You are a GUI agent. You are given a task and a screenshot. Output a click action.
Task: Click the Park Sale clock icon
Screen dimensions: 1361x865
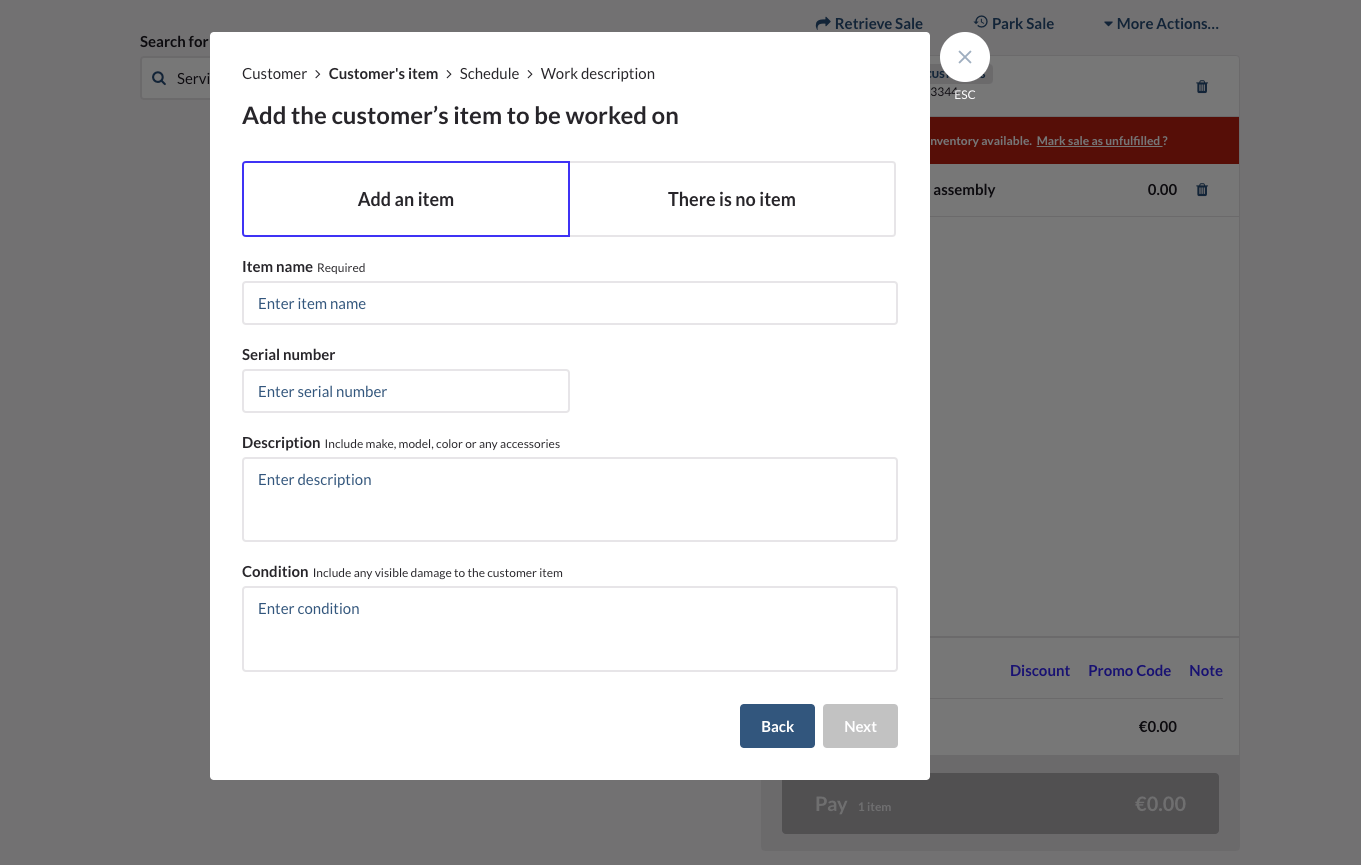[981, 22]
